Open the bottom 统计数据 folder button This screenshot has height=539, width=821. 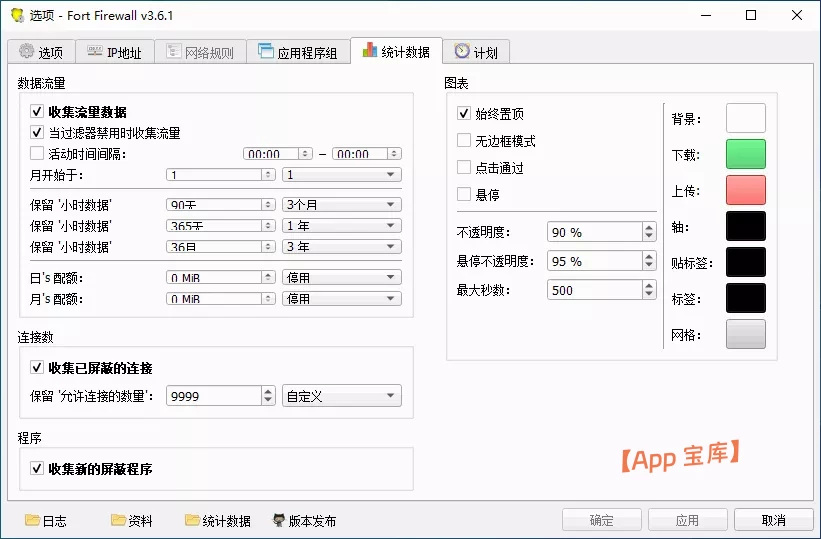(x=218, y=520)
